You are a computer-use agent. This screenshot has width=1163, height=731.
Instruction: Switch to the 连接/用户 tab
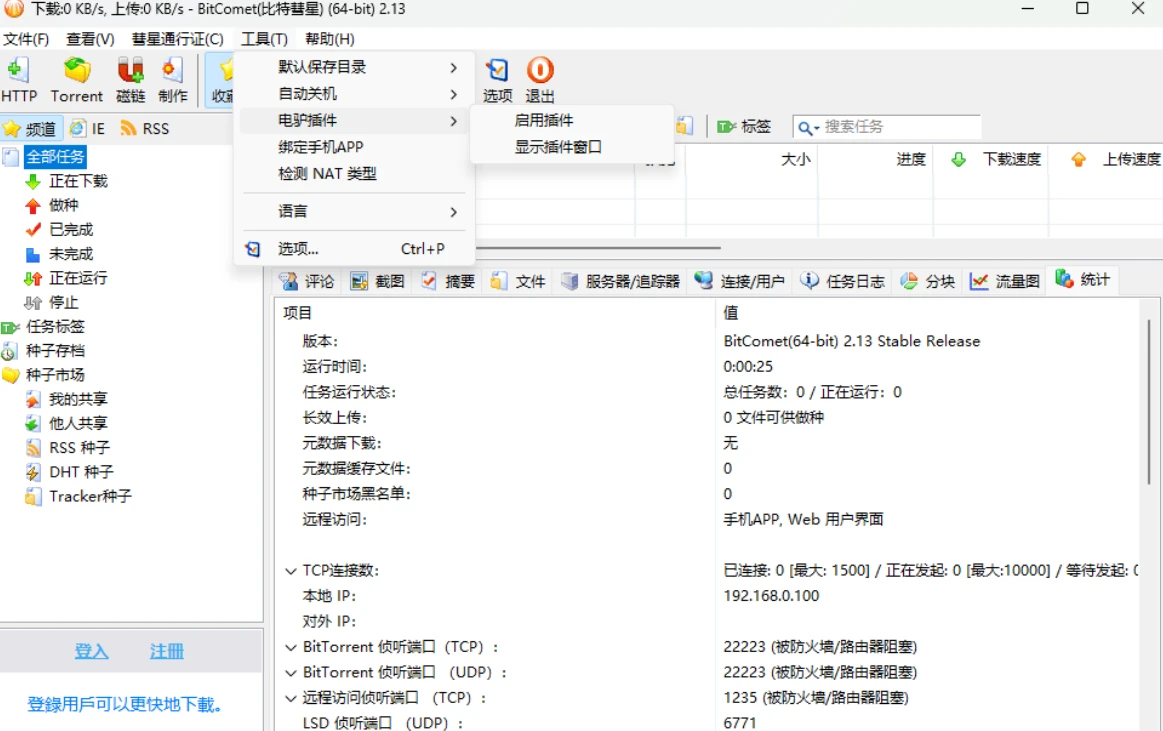click(x=739, y=282)
